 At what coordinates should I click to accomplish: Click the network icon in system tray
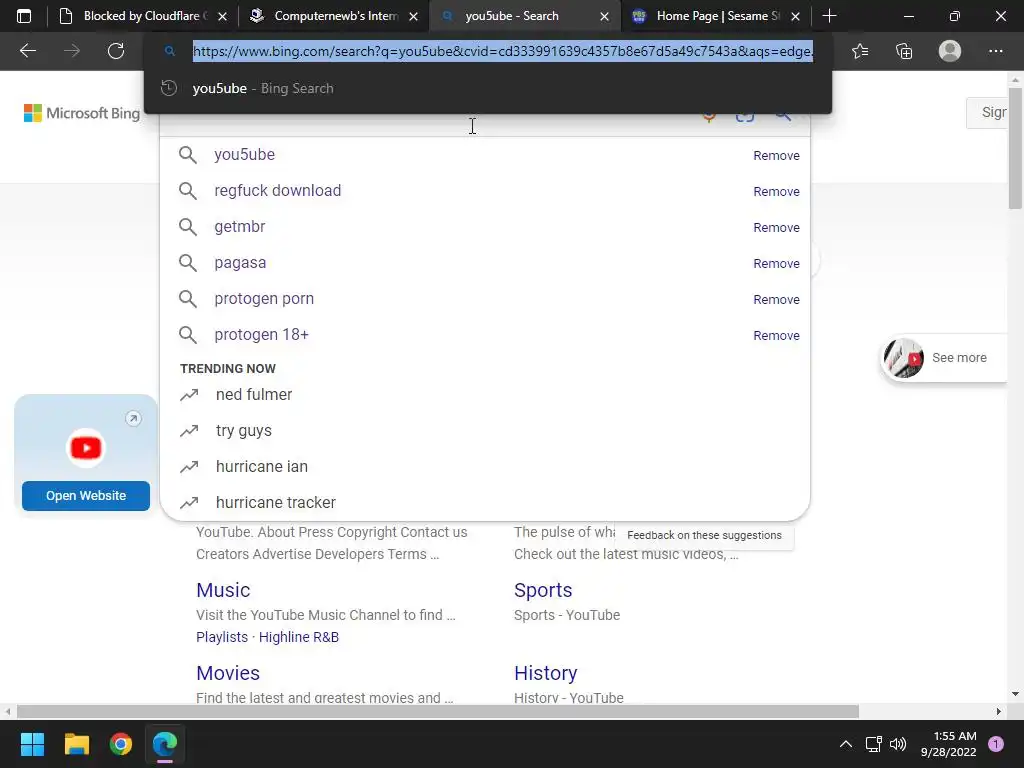[x=873, y=744]
